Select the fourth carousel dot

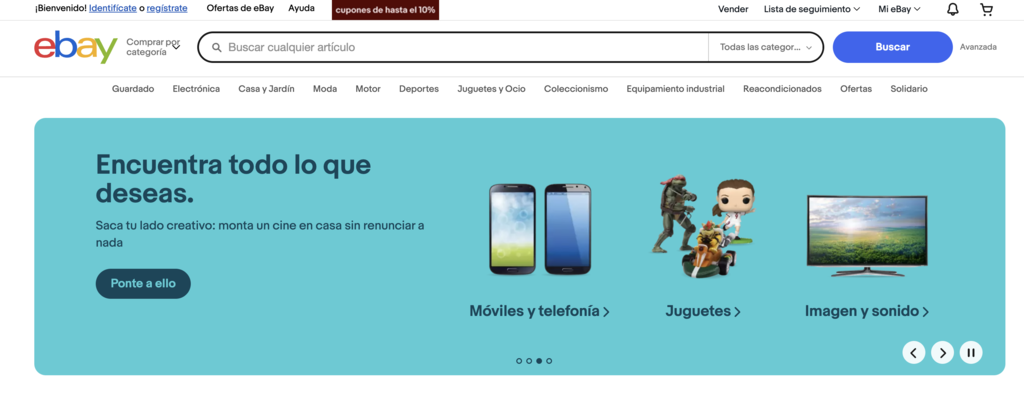click(549, 360)
